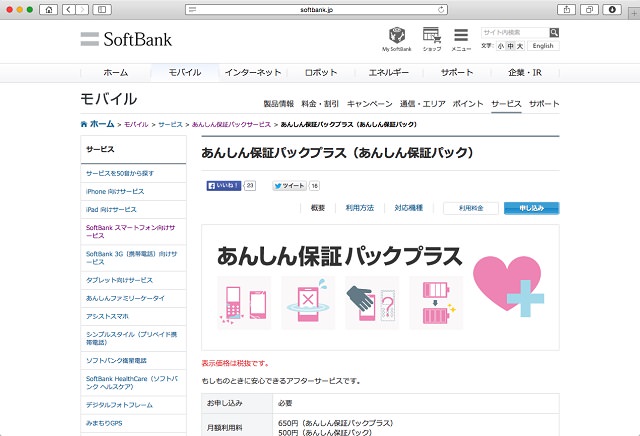640x436 pixels.
Task: Open the 企業・IR main nav tab
Action: pos(525,73)
